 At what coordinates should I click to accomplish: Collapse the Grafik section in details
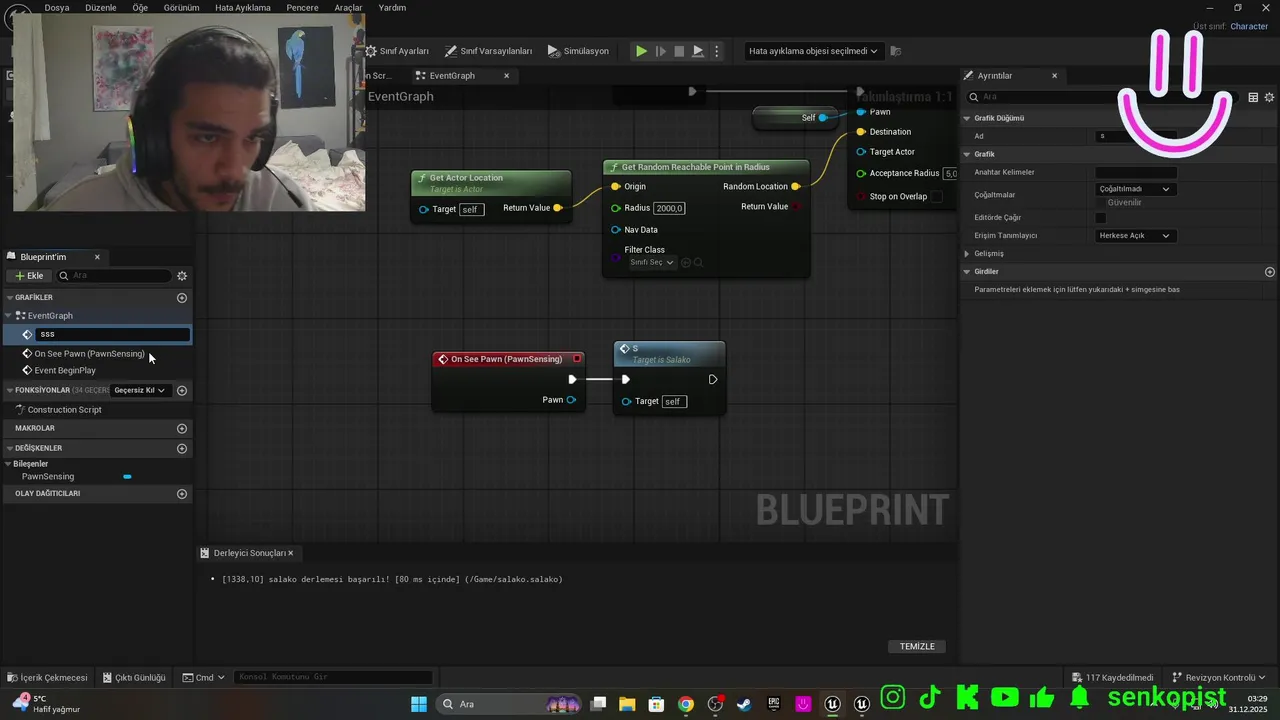(967, 155)
